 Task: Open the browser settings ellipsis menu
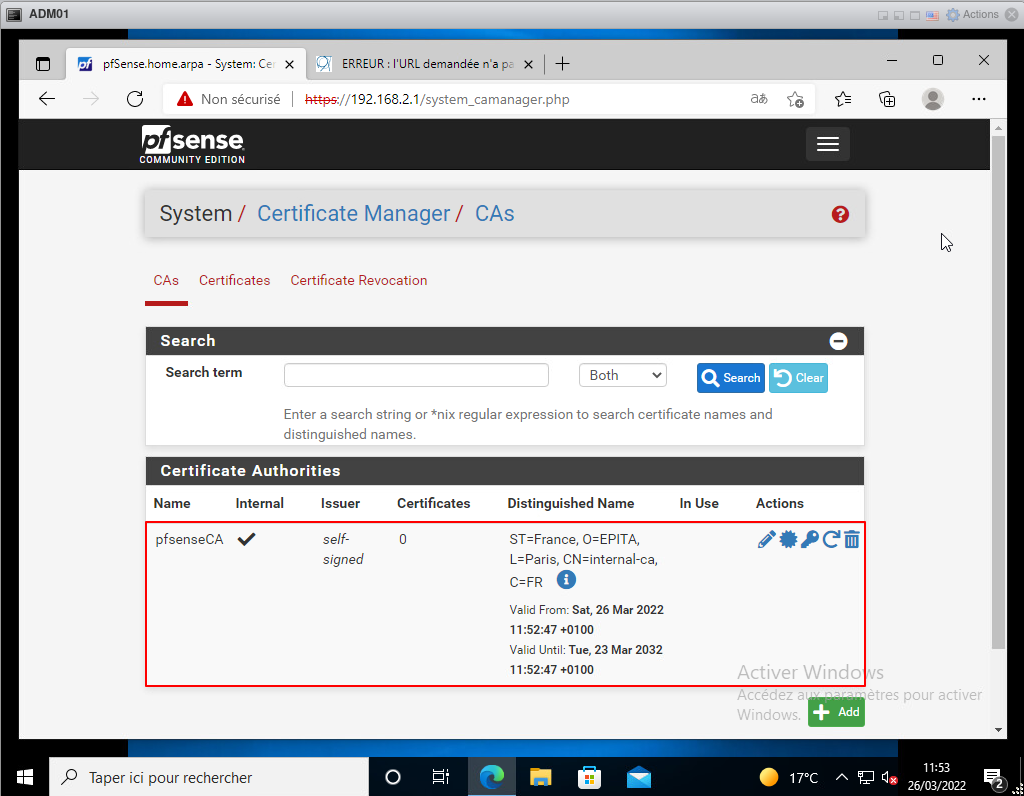point(979,99)
